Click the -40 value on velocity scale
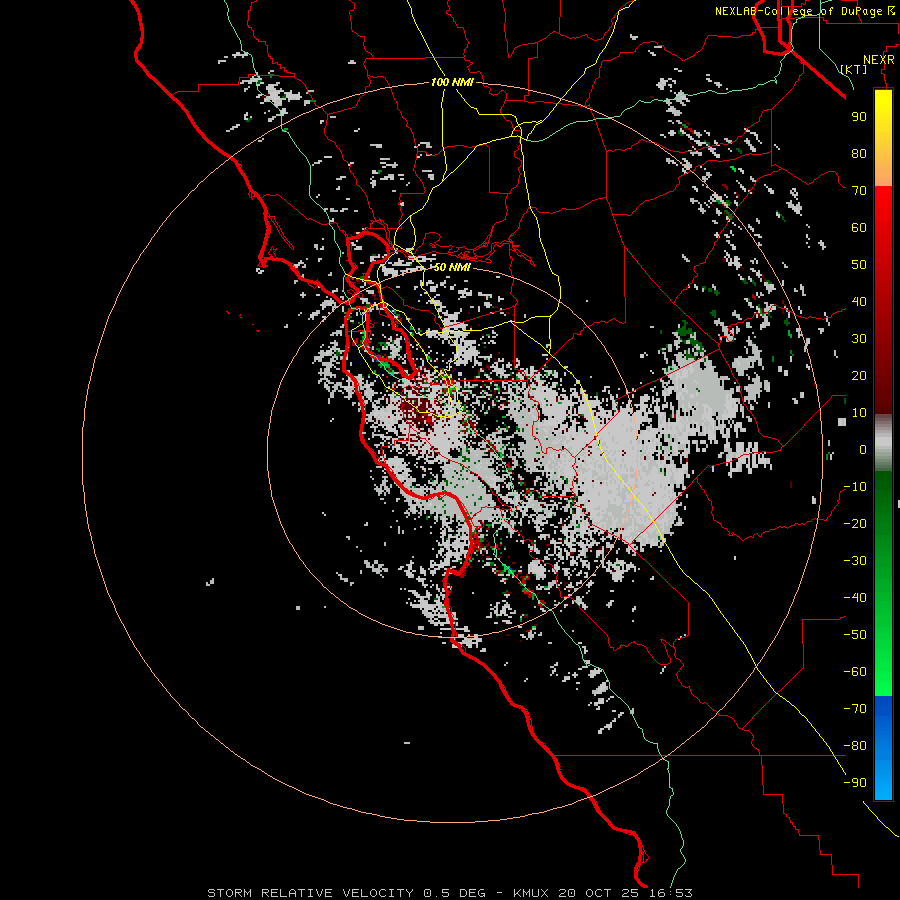Screen dimensions: 900x900 855,598
